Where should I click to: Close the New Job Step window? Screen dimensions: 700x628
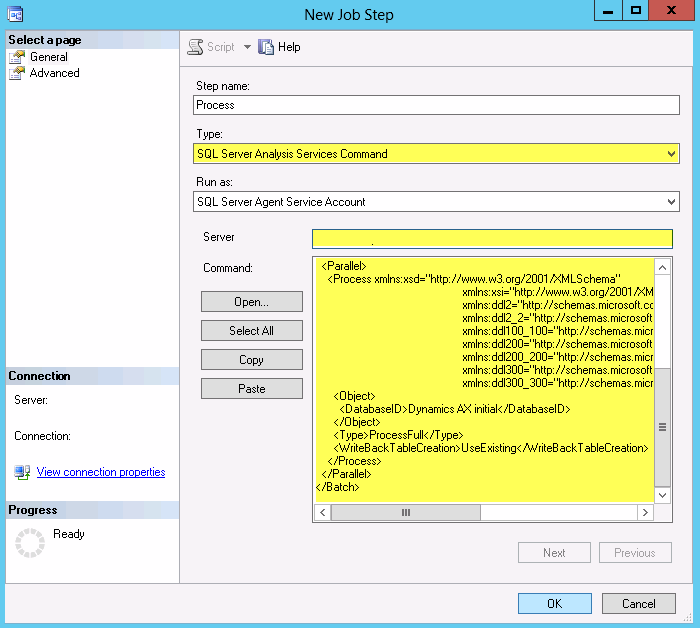click(671, 10)
